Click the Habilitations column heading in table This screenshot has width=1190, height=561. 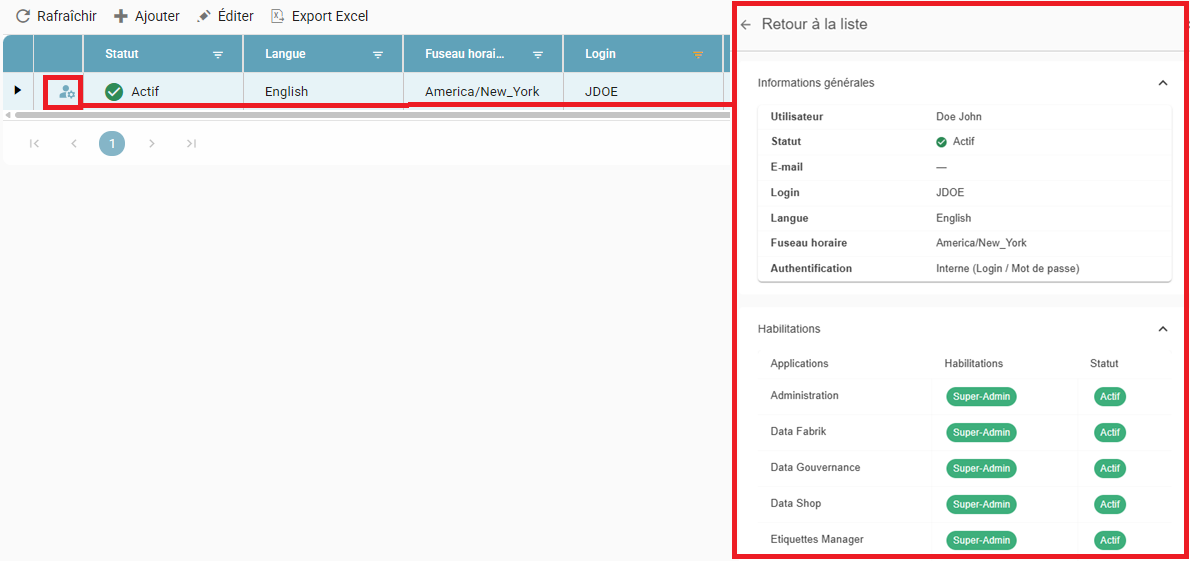pyautogui.click(x=974, y=364)
